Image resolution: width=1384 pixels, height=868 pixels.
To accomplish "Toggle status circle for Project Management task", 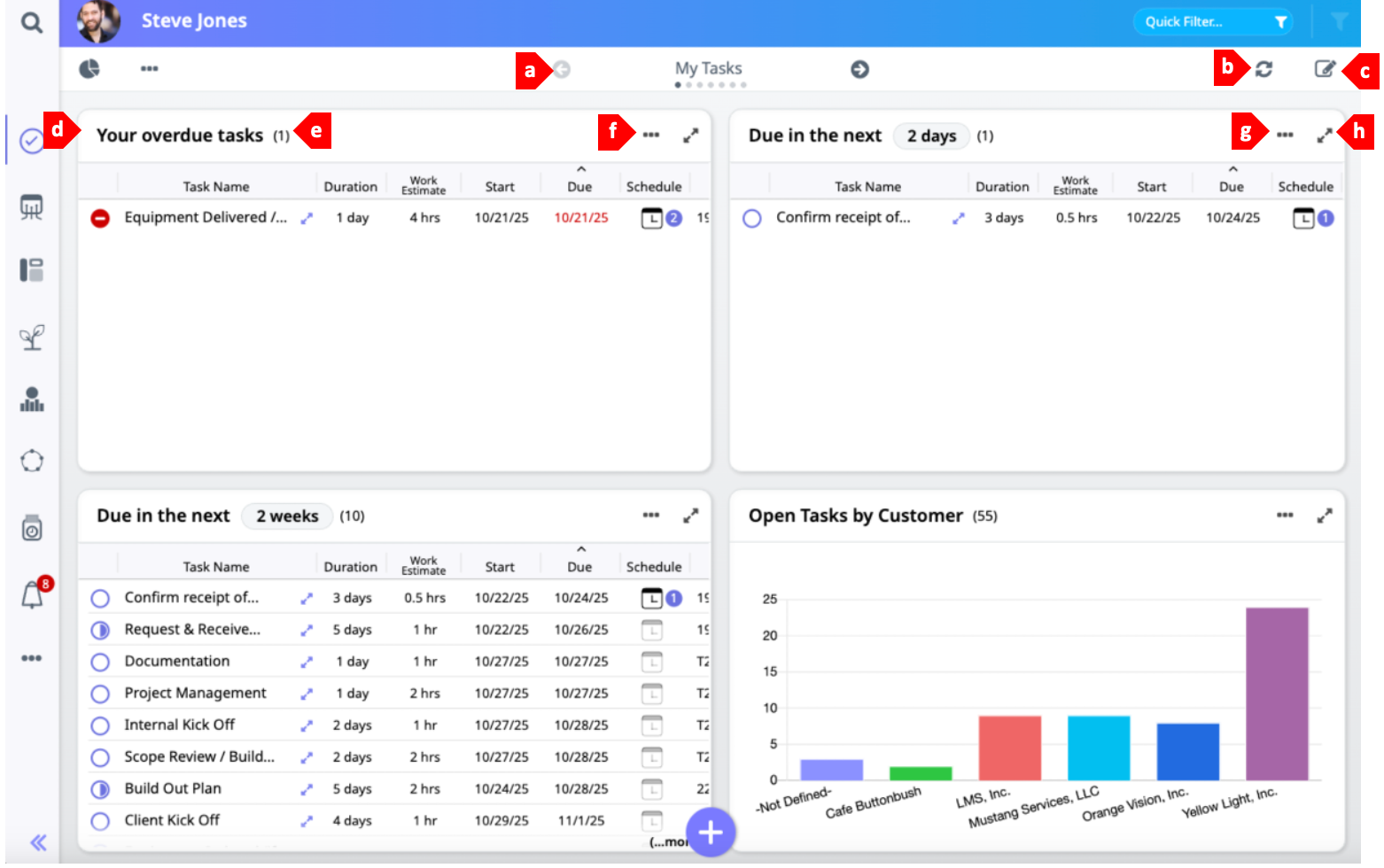I will point(100,694).
